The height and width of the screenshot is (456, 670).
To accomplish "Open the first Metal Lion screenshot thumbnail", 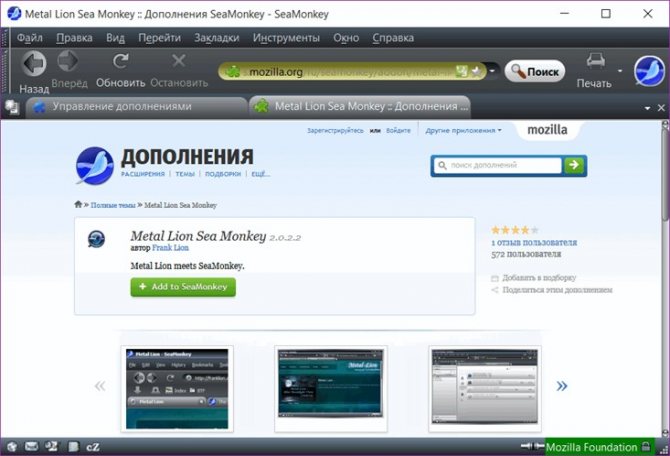I will point(177,388).
